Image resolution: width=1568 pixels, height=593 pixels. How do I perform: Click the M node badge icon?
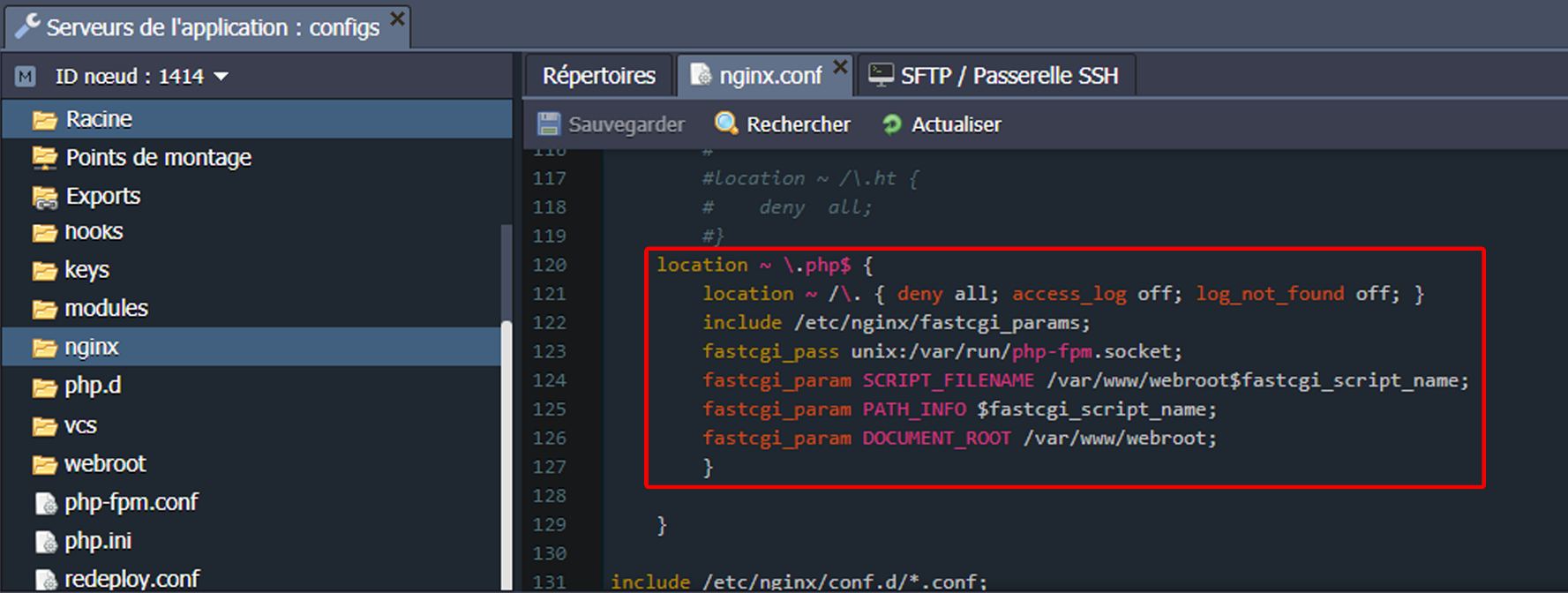(x=26, y=77)
